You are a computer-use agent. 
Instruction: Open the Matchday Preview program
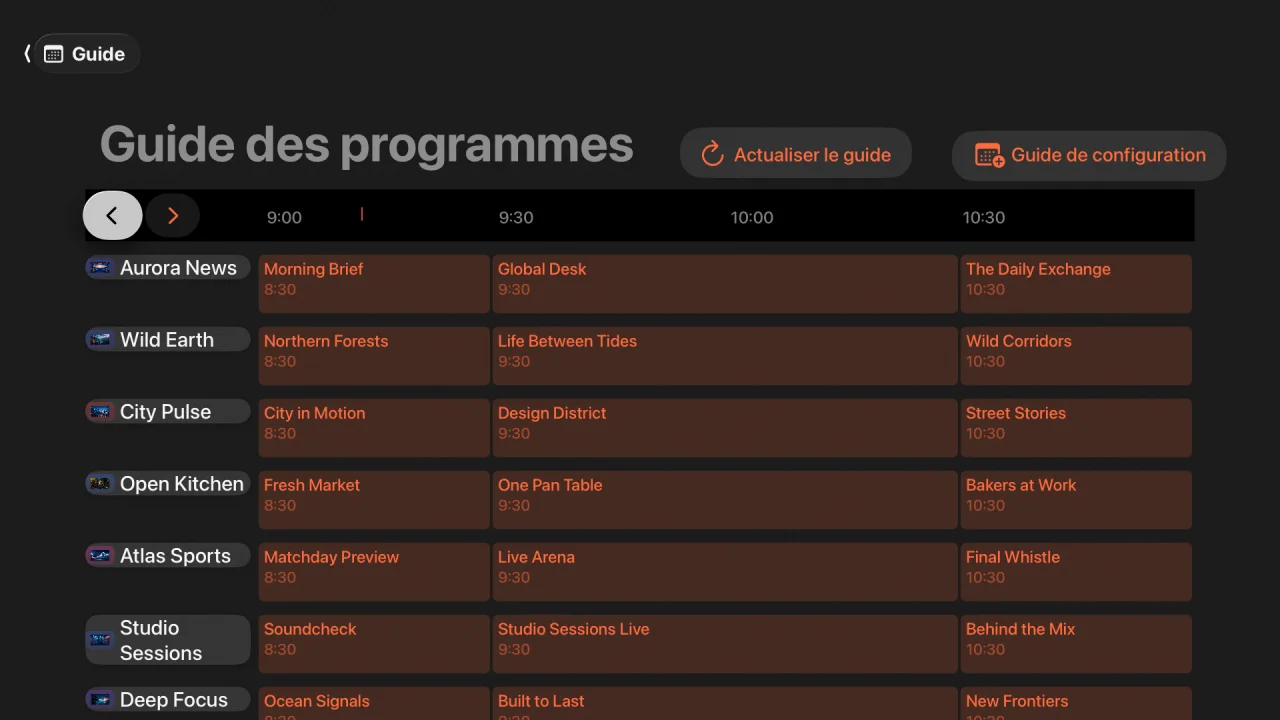tap(374, 572)
